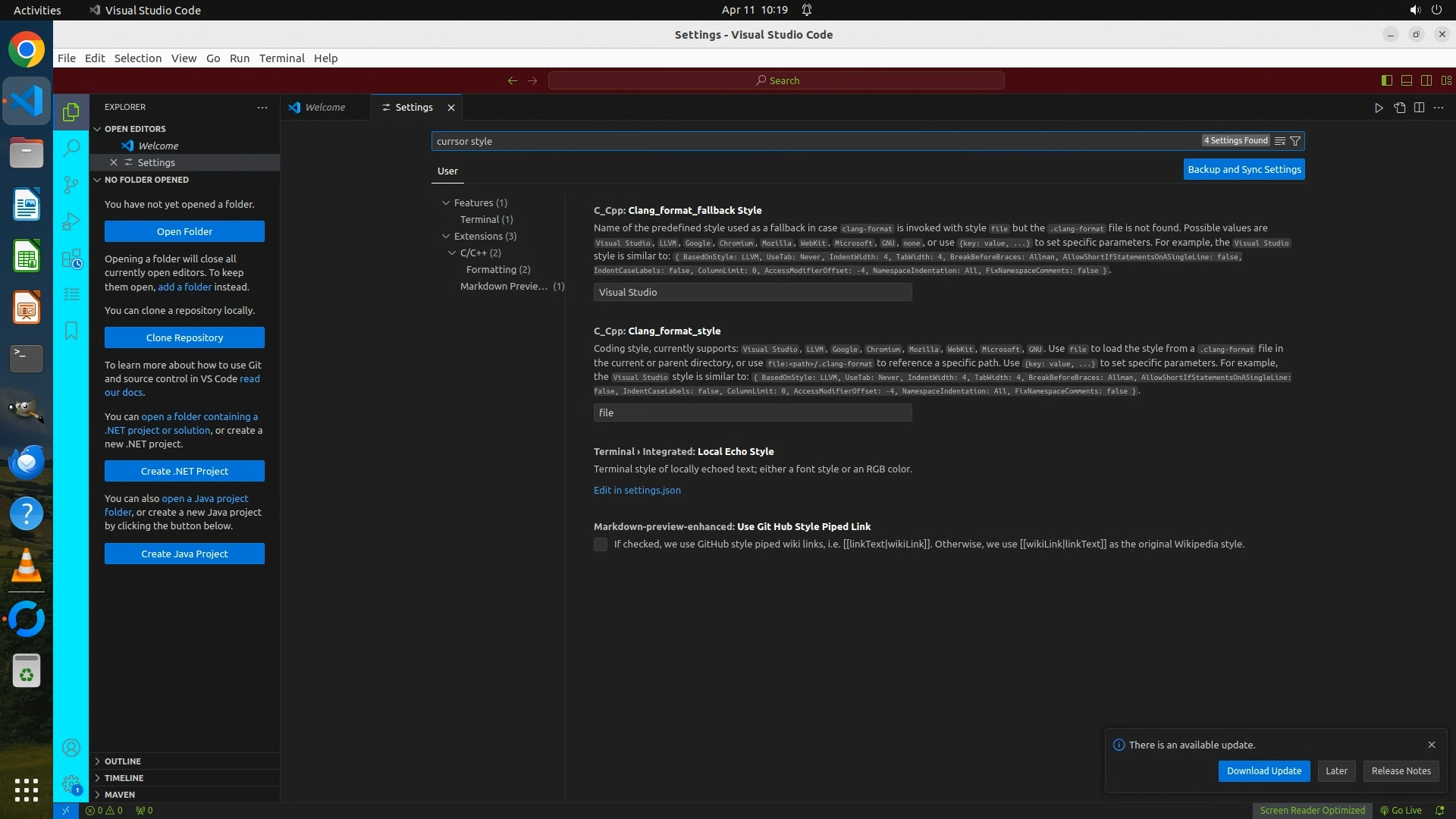Open Source Control view icon
This screenshot has width=1456, height=819.
point(71,184)
